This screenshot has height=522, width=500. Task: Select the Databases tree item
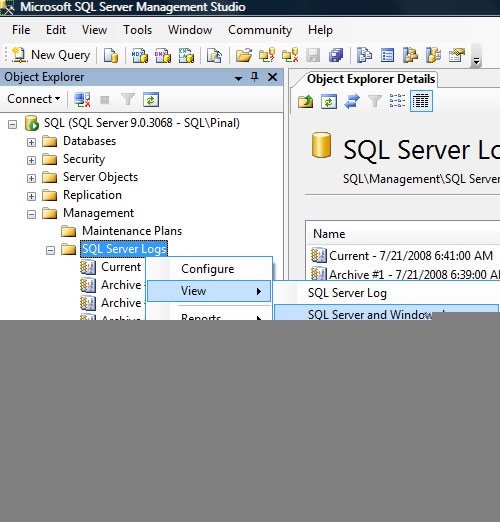pyautogui.click(x=89, y=141)
